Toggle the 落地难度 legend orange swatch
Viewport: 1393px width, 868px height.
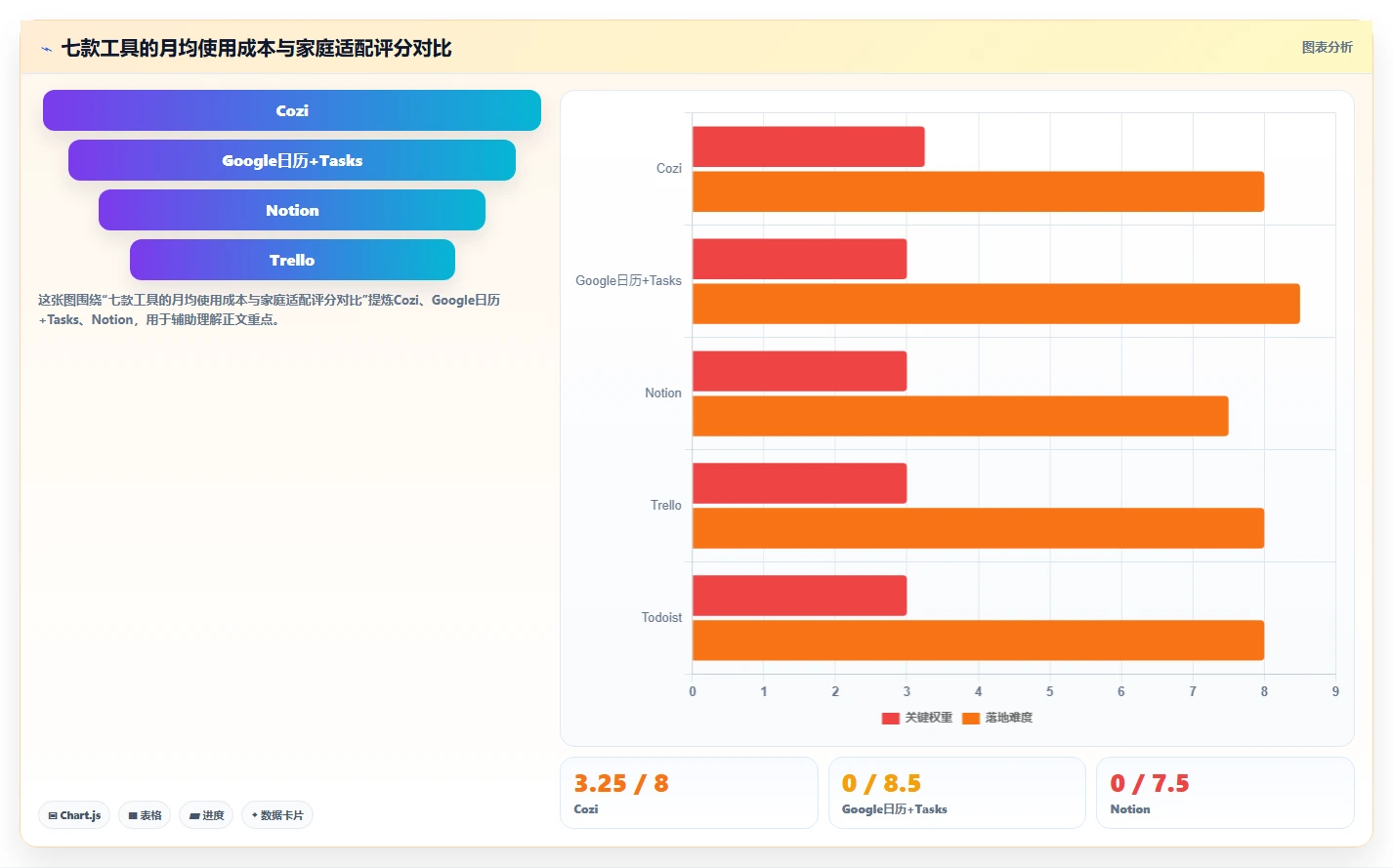click(x=971, y=718)
